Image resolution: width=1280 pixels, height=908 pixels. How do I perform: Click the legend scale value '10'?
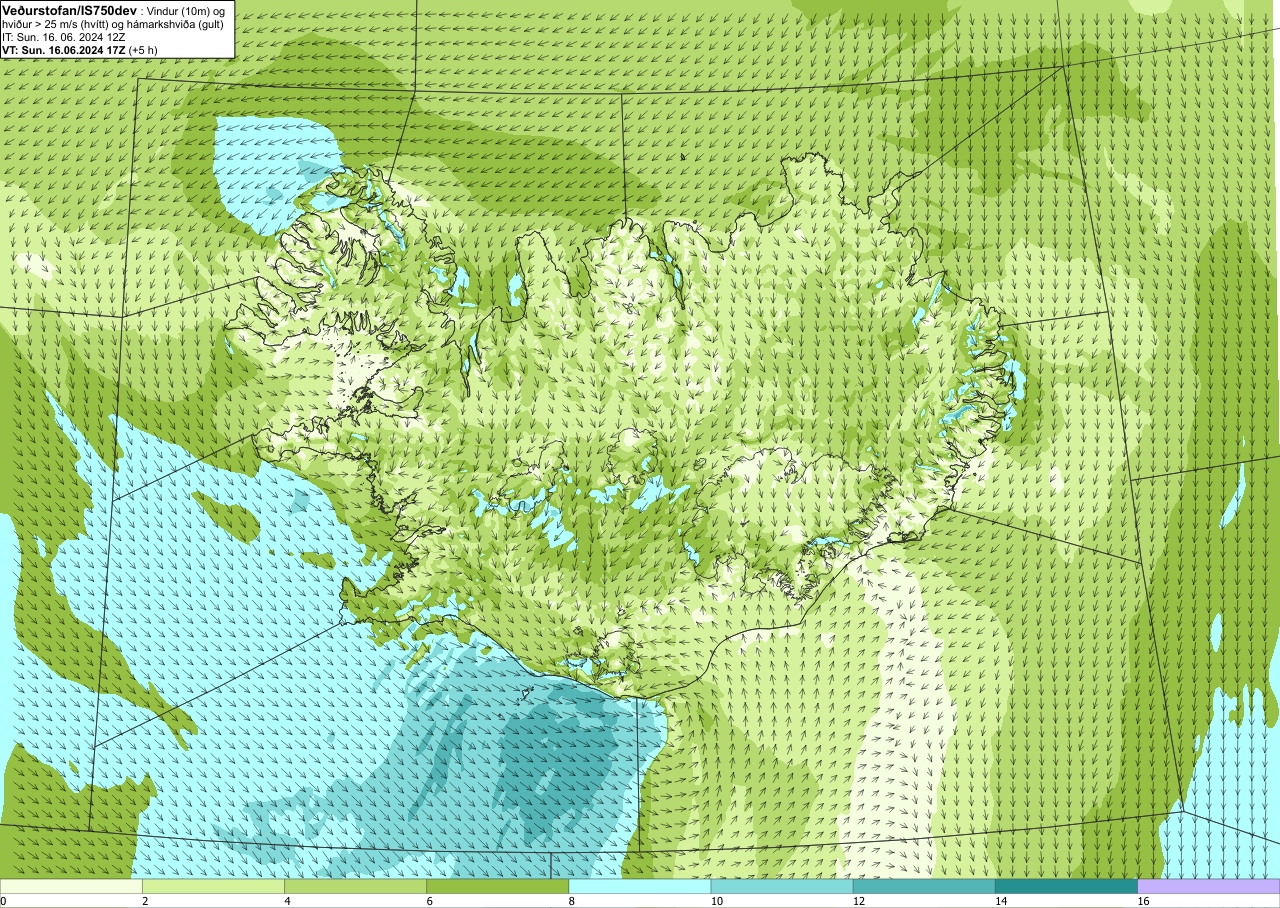717,901
